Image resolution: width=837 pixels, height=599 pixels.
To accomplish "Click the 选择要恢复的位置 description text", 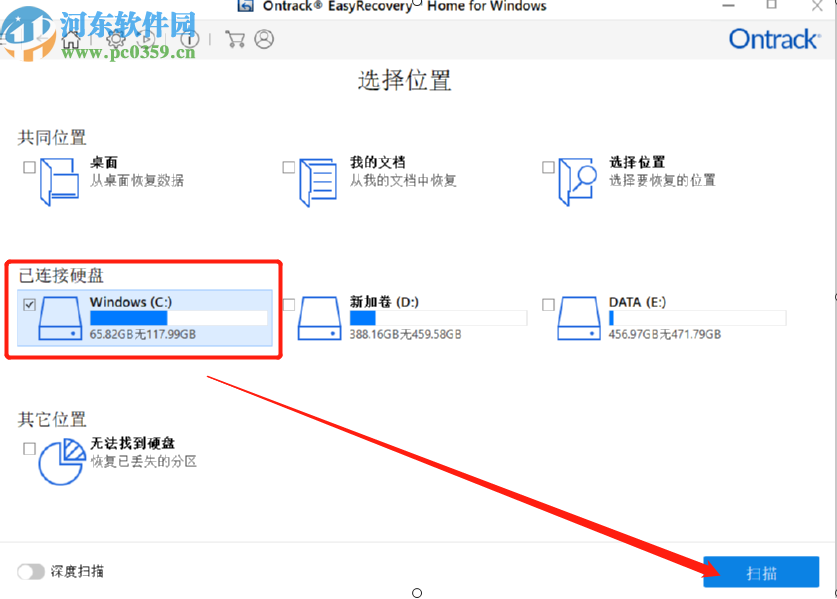I will pos(662,180).
